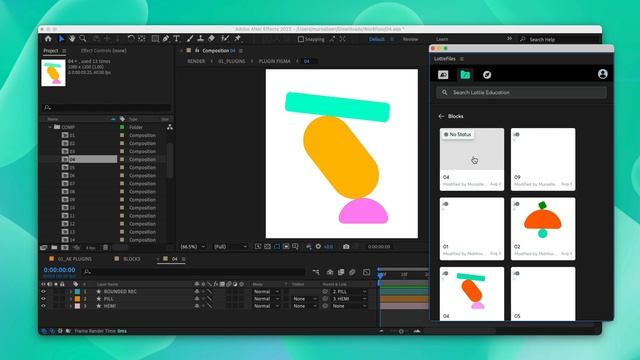Open the LottieFiles green folder workspace icon
This screenshot has height=360, width=640.
[x=465, y=75]
